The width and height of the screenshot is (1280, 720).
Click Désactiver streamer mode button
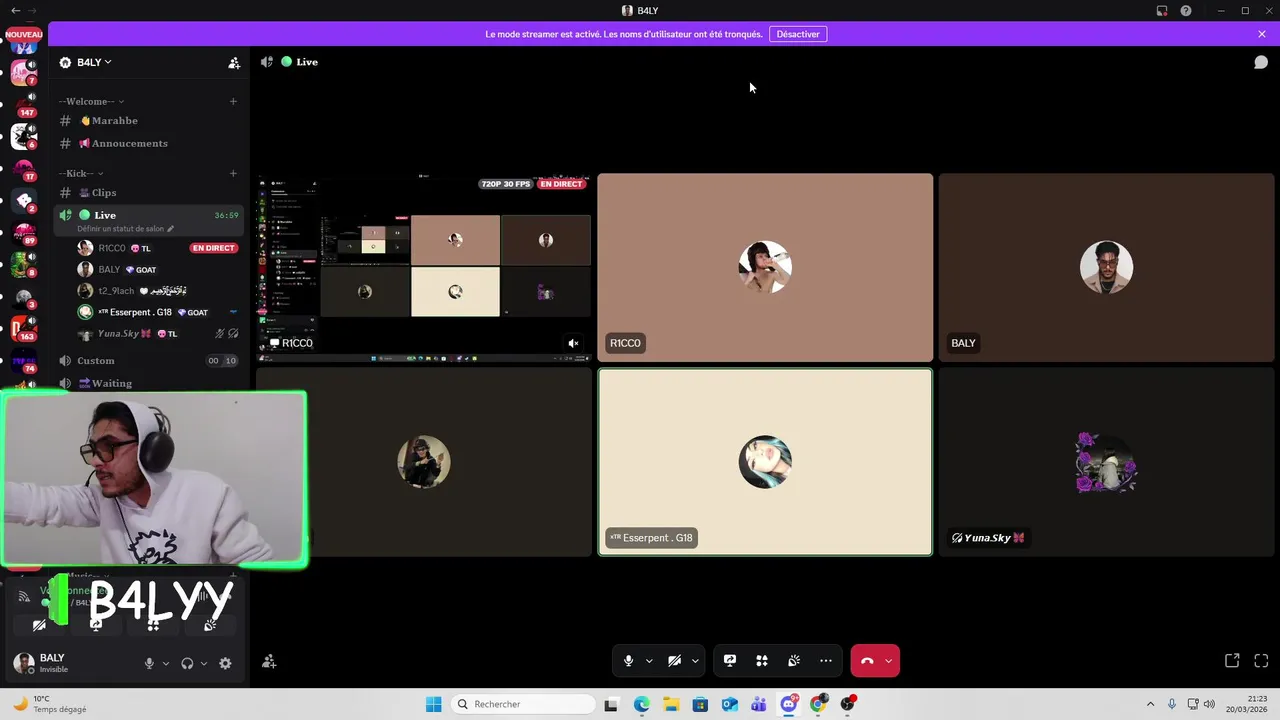click(x=798, y=34)
